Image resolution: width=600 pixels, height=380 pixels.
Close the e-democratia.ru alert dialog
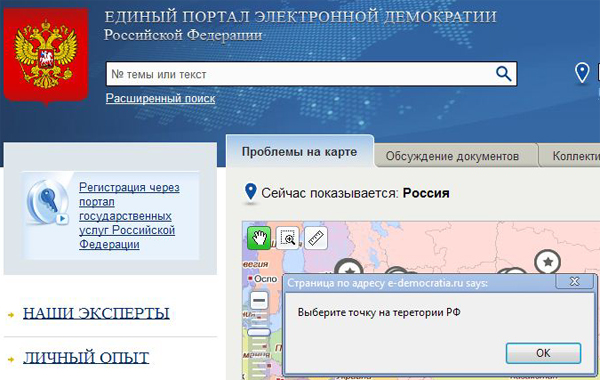click(574, 282)
